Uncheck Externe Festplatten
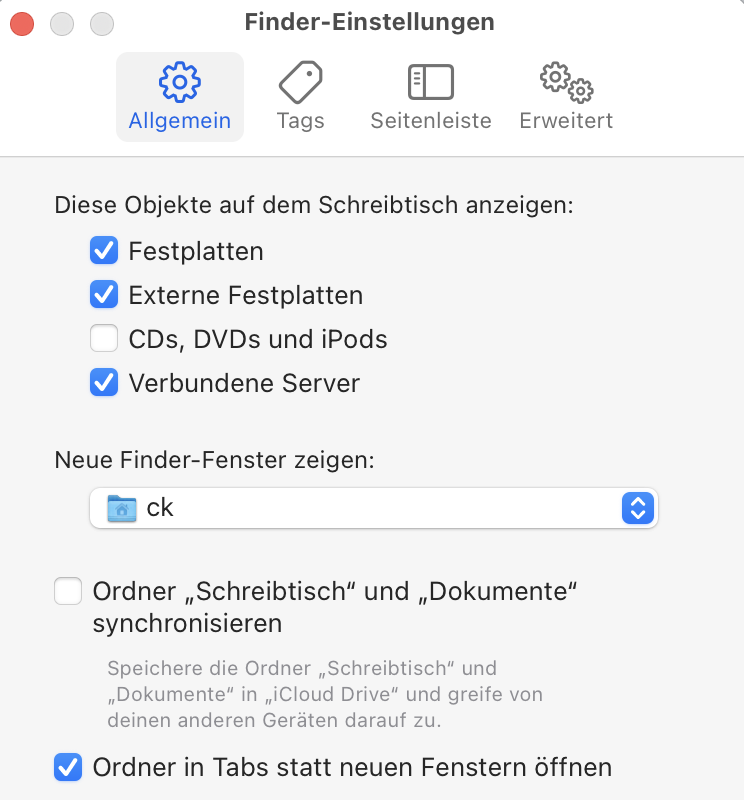744x800 pixels. [x=104, y=295]
